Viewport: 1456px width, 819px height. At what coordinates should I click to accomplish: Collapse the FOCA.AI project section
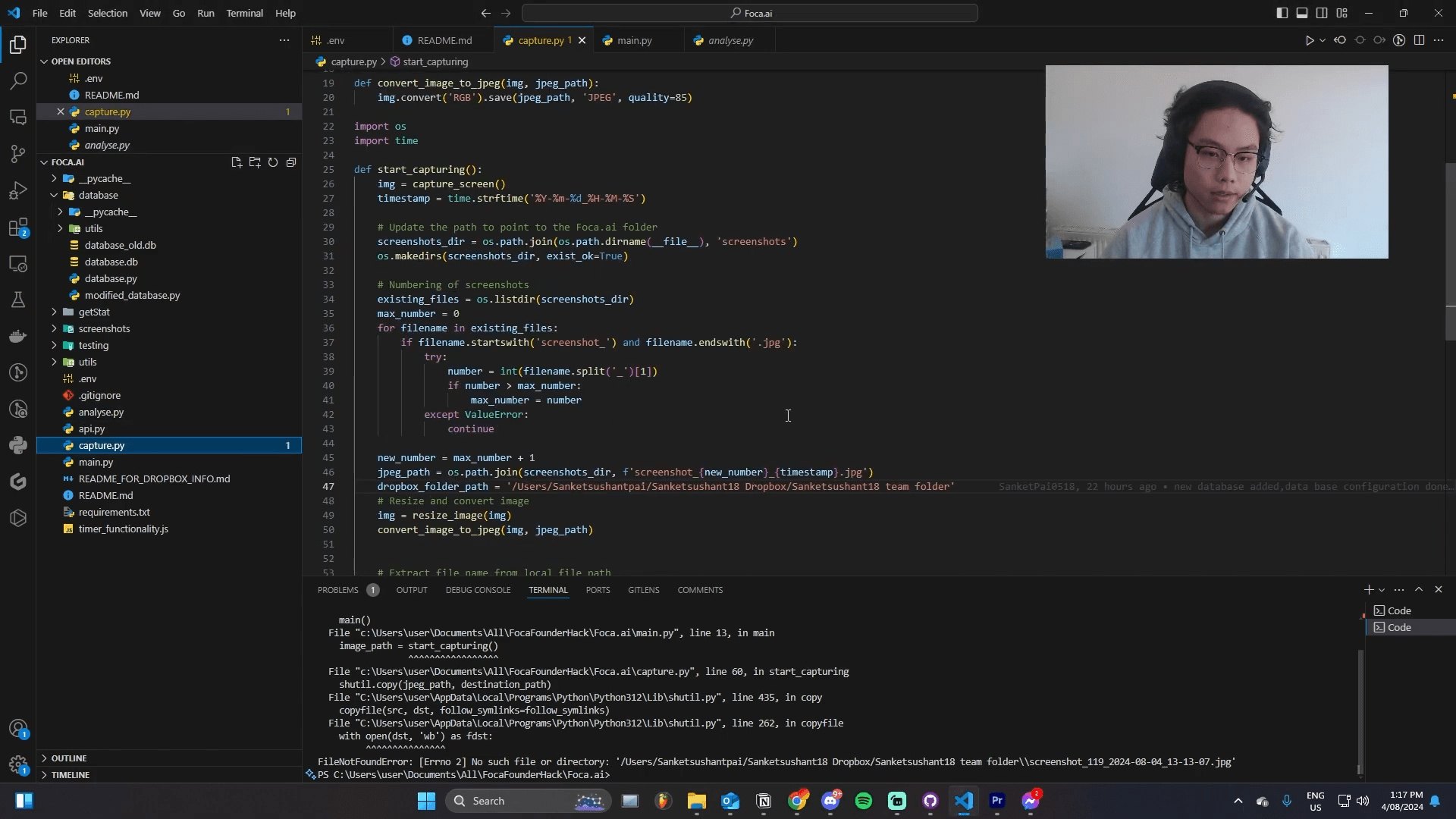click(x=44, y=162)
